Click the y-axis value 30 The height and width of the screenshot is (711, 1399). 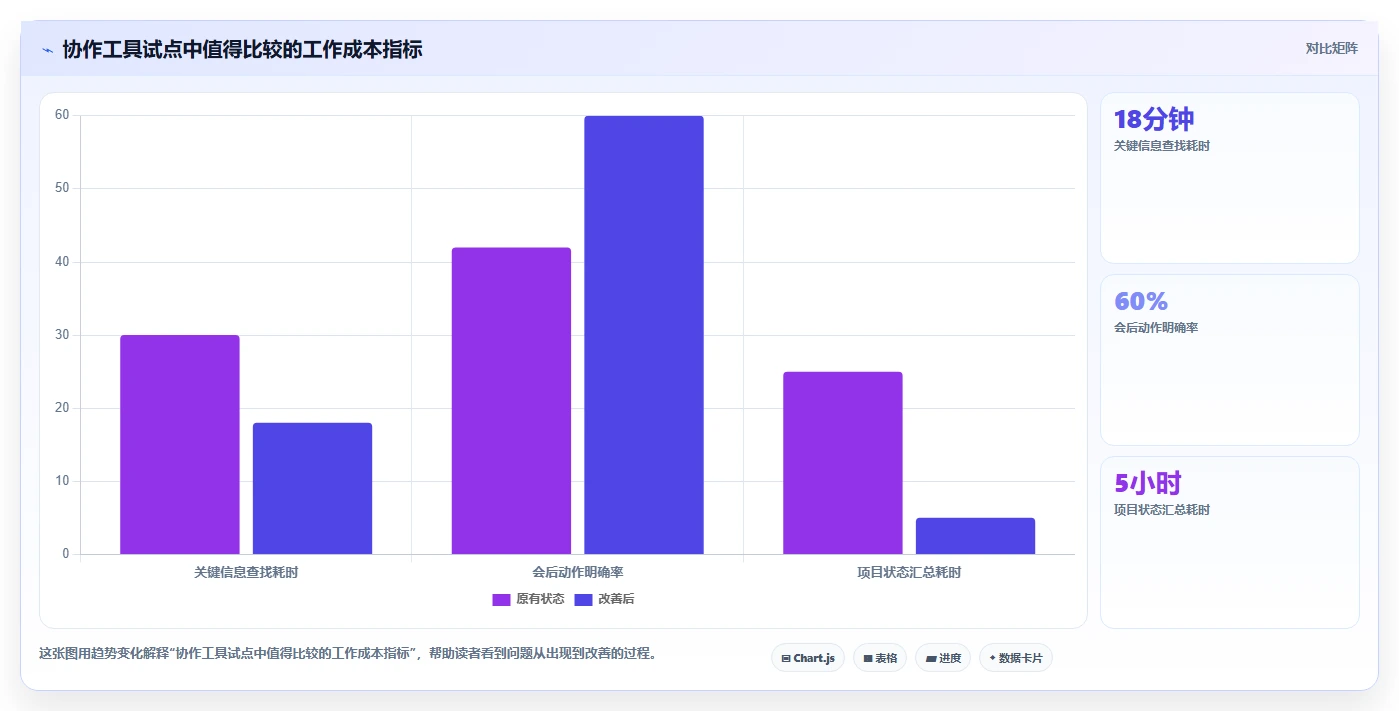[x=62, y=335]
